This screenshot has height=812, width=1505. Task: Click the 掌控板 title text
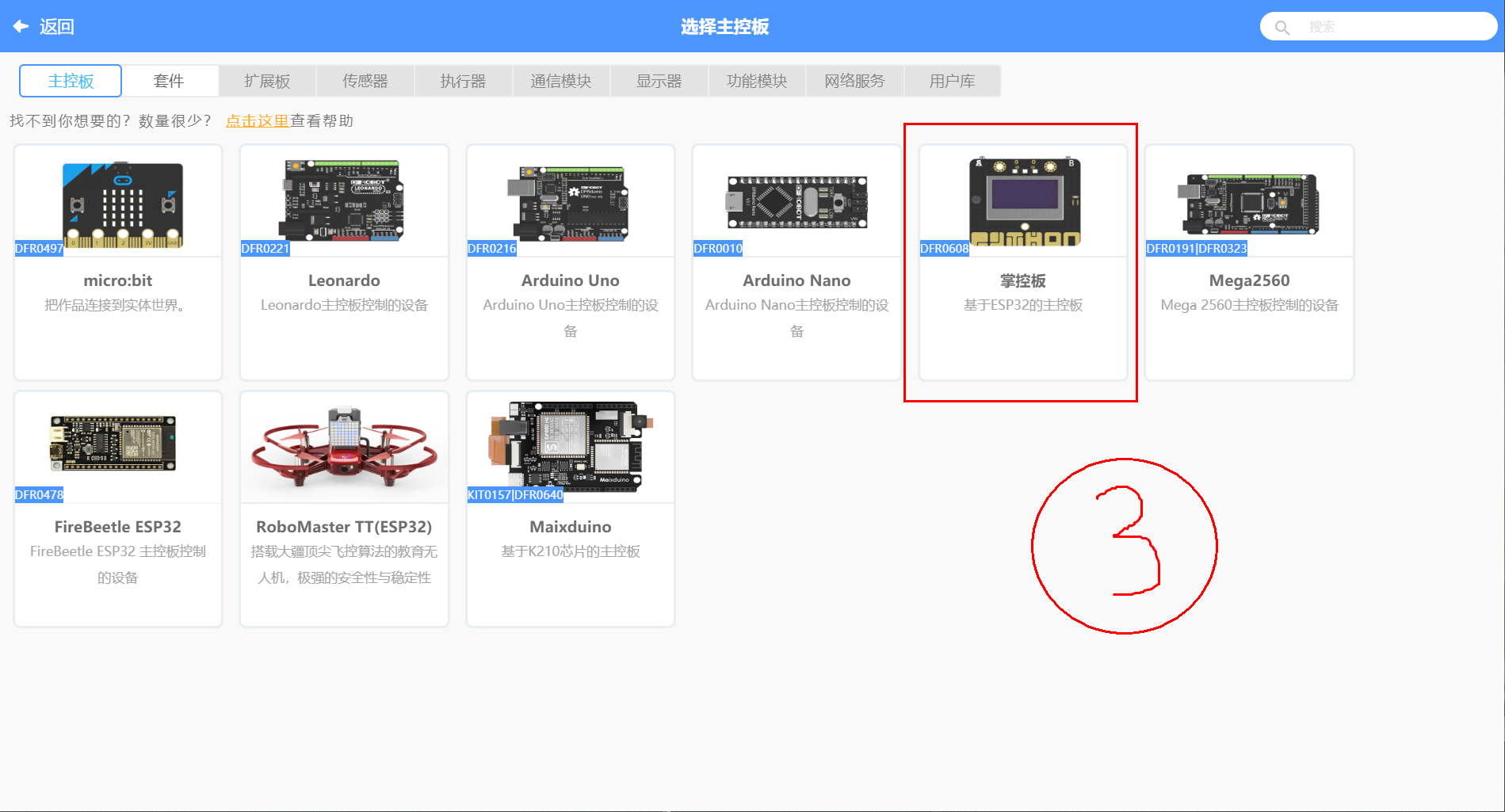[1023, 281]
